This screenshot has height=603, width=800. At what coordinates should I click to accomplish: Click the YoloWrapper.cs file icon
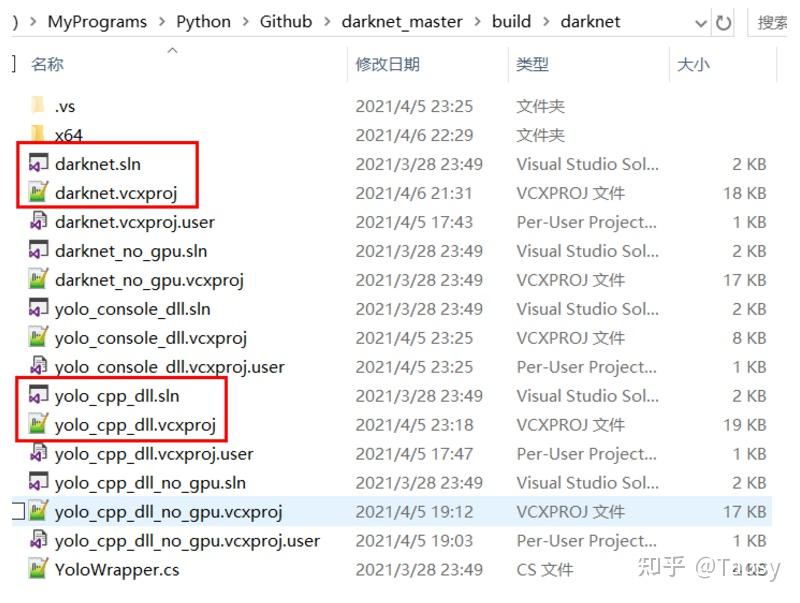click(x=36, y=569)
